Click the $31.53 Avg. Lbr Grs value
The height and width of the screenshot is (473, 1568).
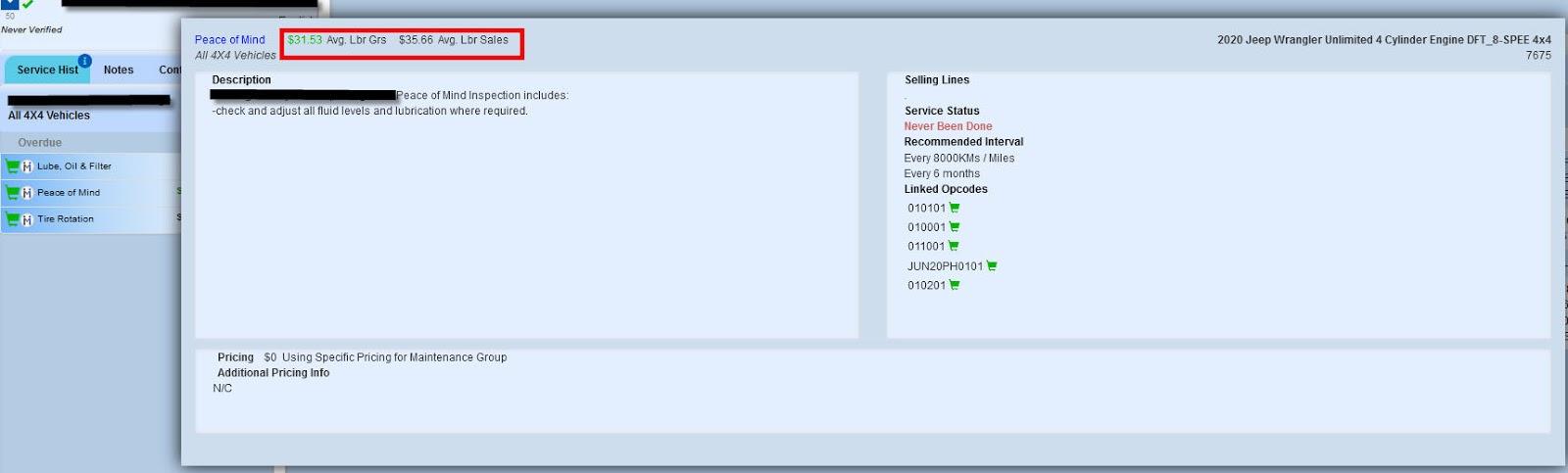(304, 40)
